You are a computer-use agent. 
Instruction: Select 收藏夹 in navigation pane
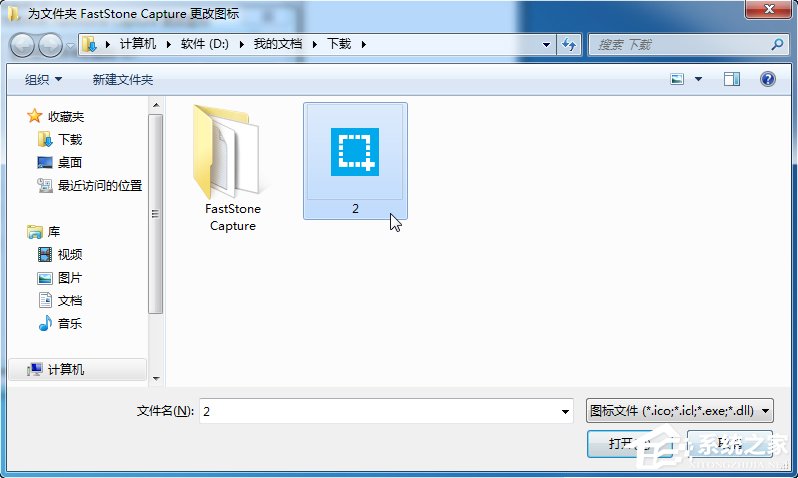click(66, 117)
